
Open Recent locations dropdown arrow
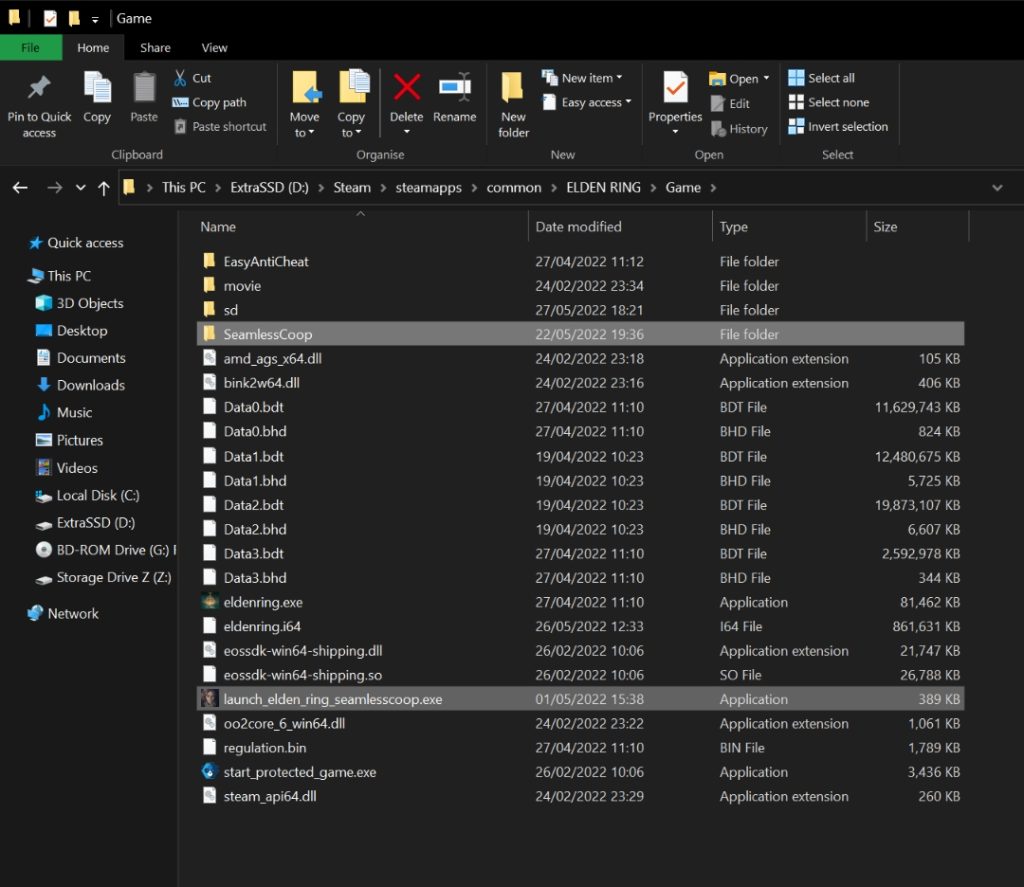click(x=80, y=188)
